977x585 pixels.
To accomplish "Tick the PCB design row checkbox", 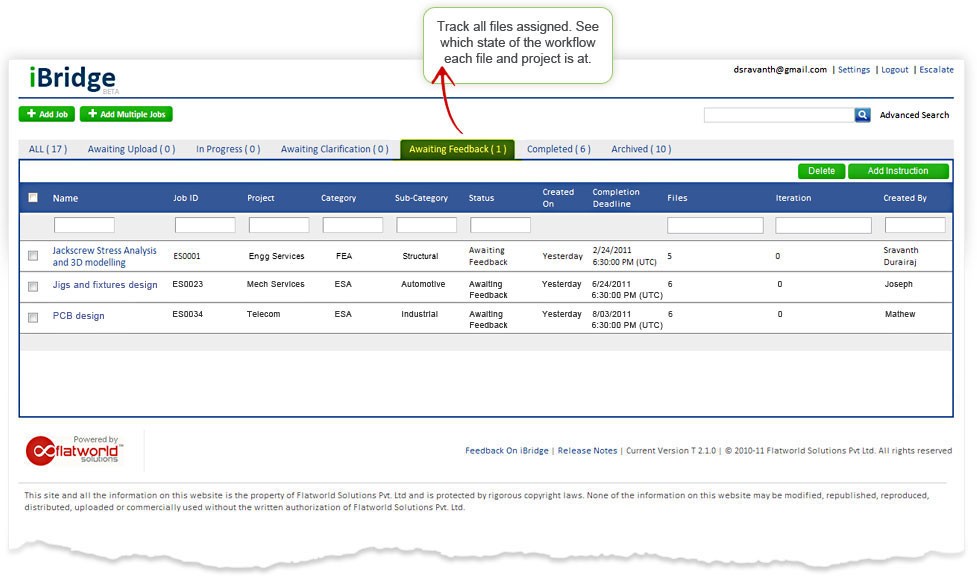I will click(33, 316).
